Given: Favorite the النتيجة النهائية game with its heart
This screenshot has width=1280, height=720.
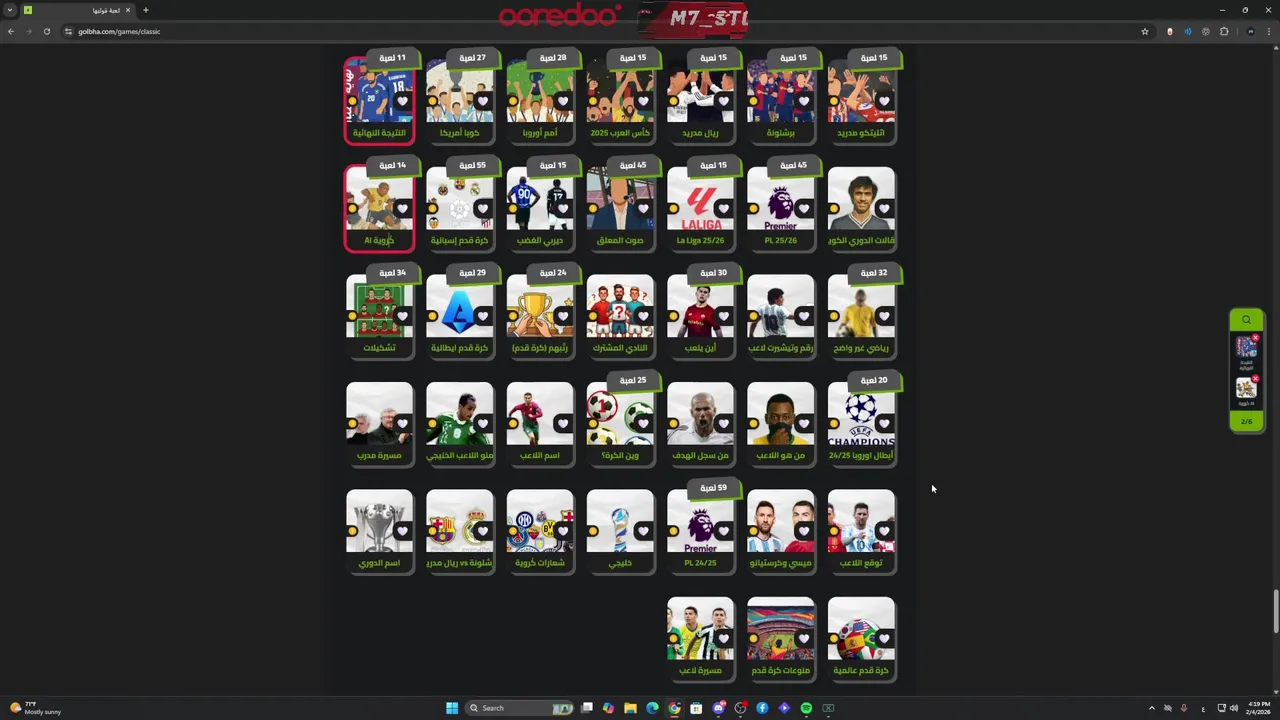Looking at the screenshot, I should point(402,101).
